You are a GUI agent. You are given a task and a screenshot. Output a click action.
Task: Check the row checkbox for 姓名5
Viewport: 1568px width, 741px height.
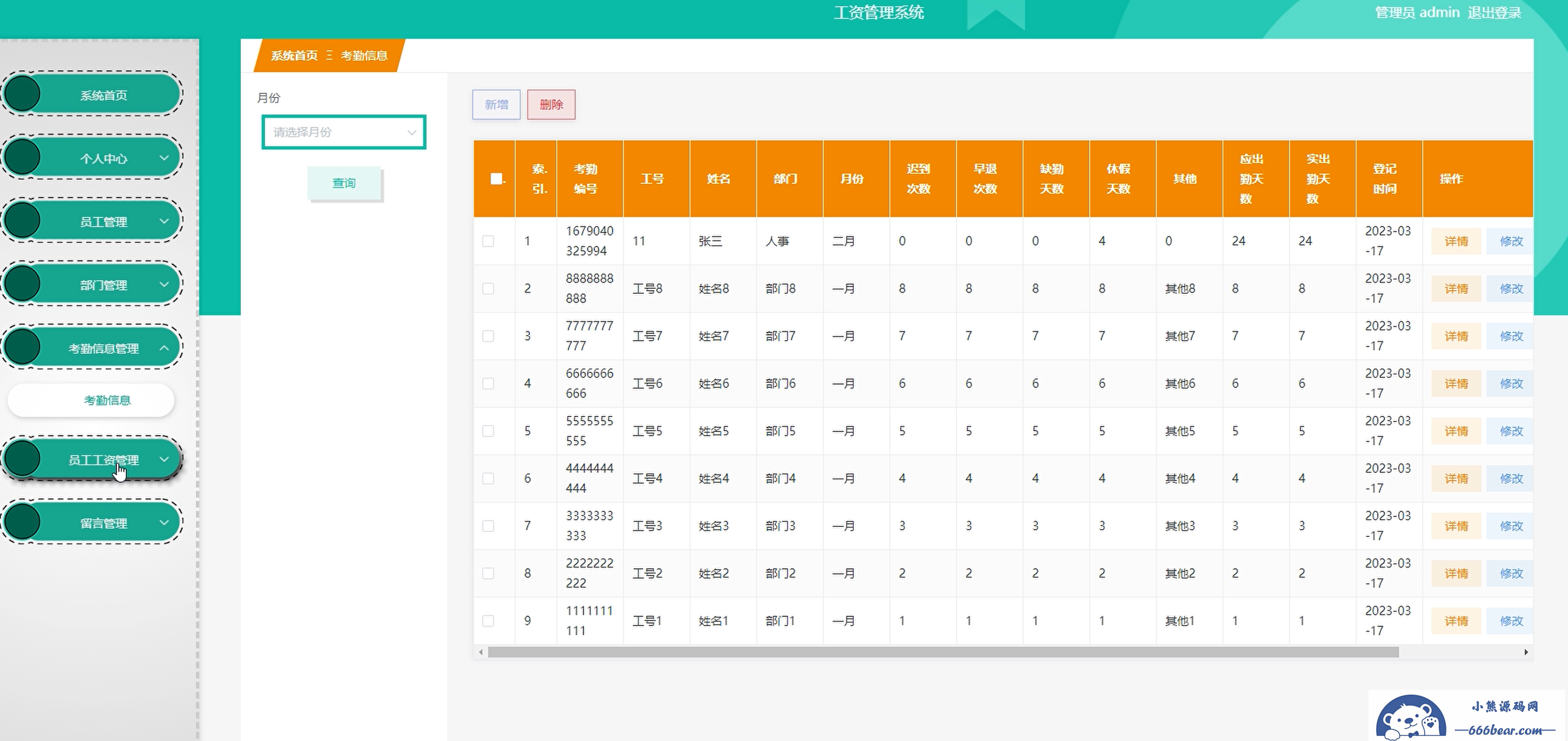tap(488, 431)
